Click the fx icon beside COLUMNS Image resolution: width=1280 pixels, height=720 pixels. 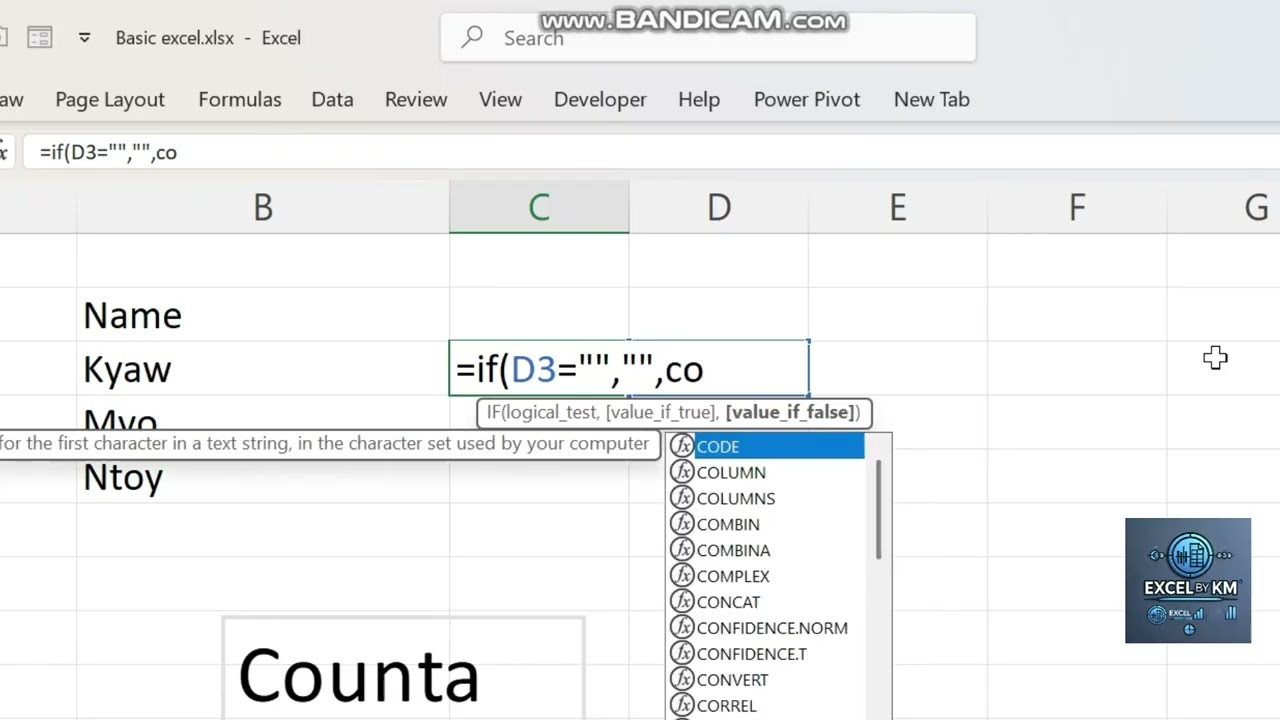[x=682, y=498]
